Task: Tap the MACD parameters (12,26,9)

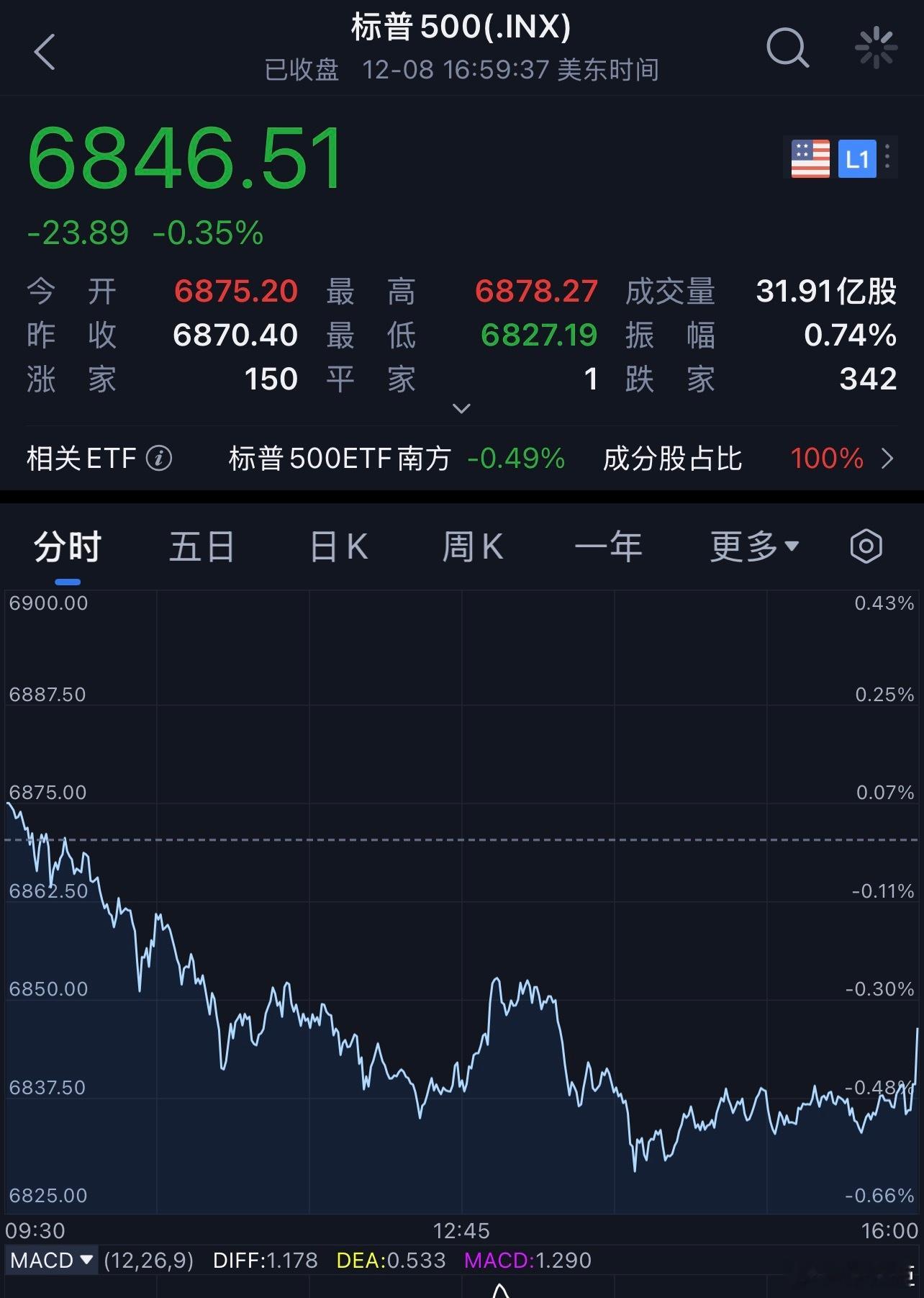Action: [149, 1260]
